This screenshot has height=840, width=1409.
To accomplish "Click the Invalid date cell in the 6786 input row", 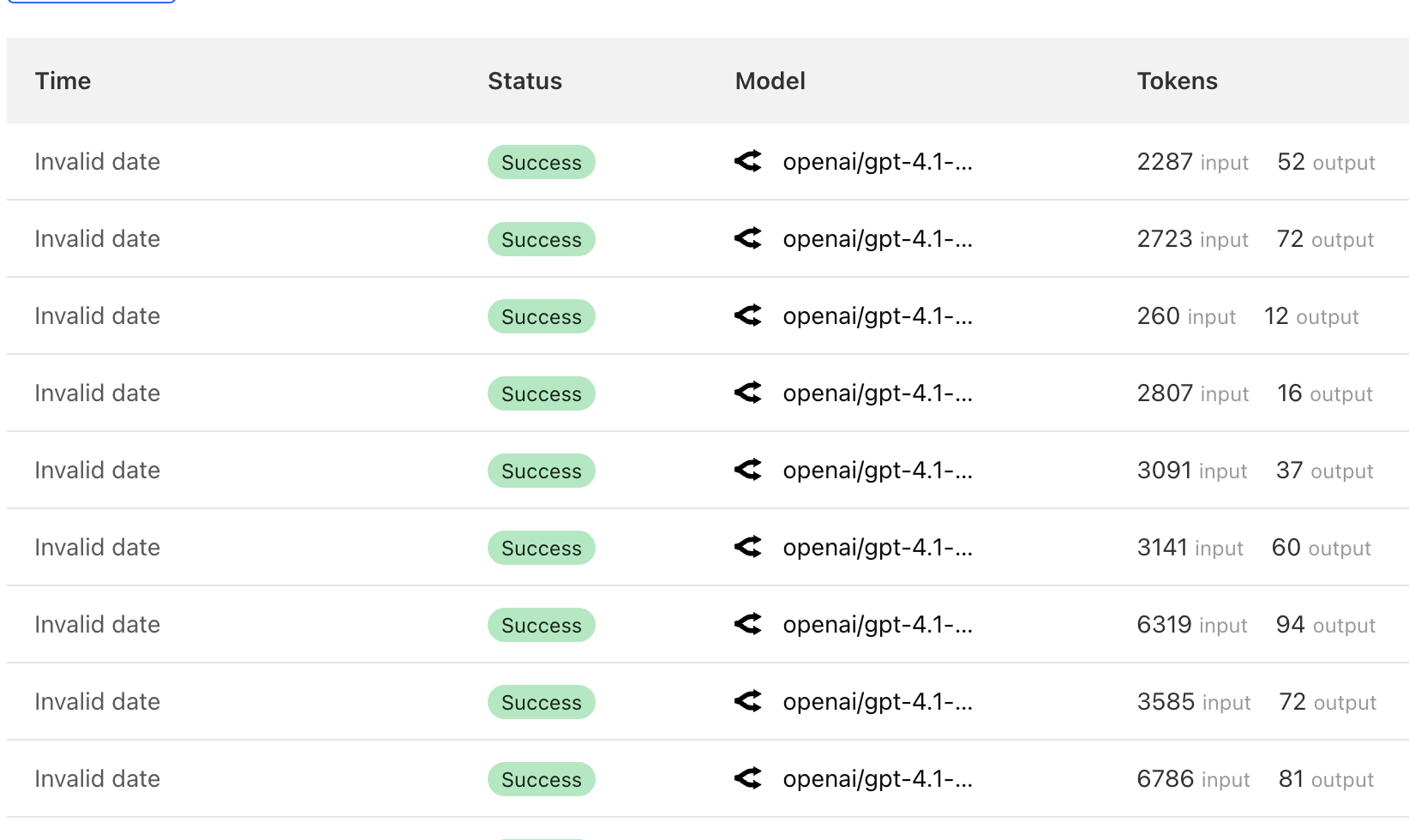I will (97, 779).
